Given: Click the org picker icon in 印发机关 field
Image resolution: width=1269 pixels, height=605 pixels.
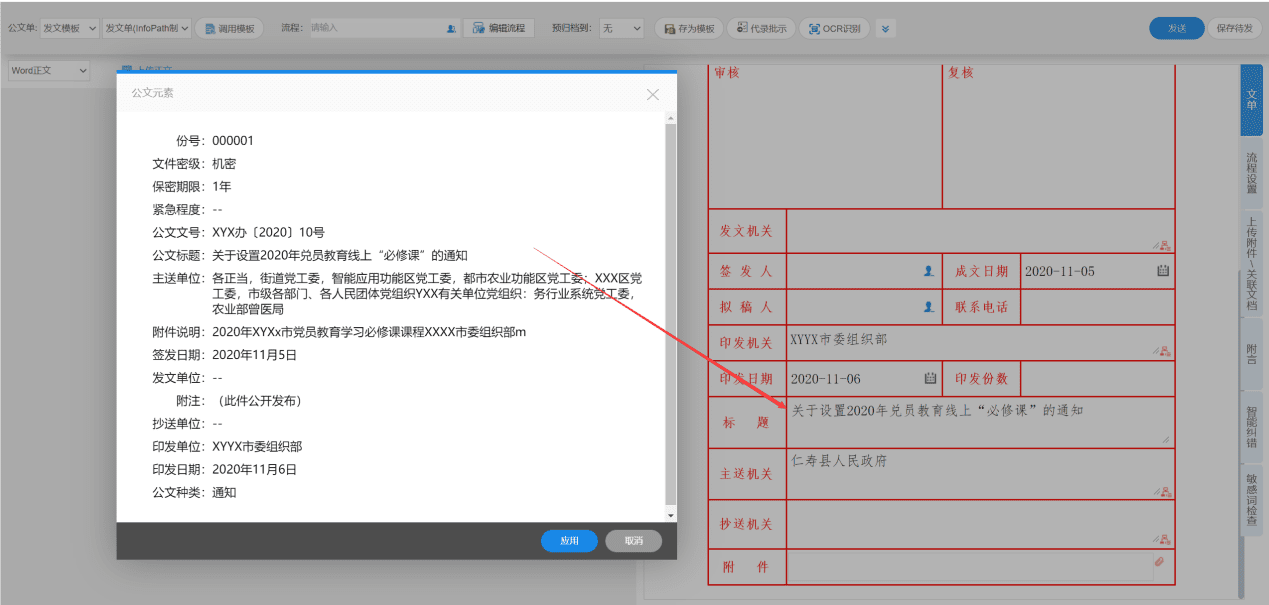Looking at the screenshot, I should [x=1163, y=351].
